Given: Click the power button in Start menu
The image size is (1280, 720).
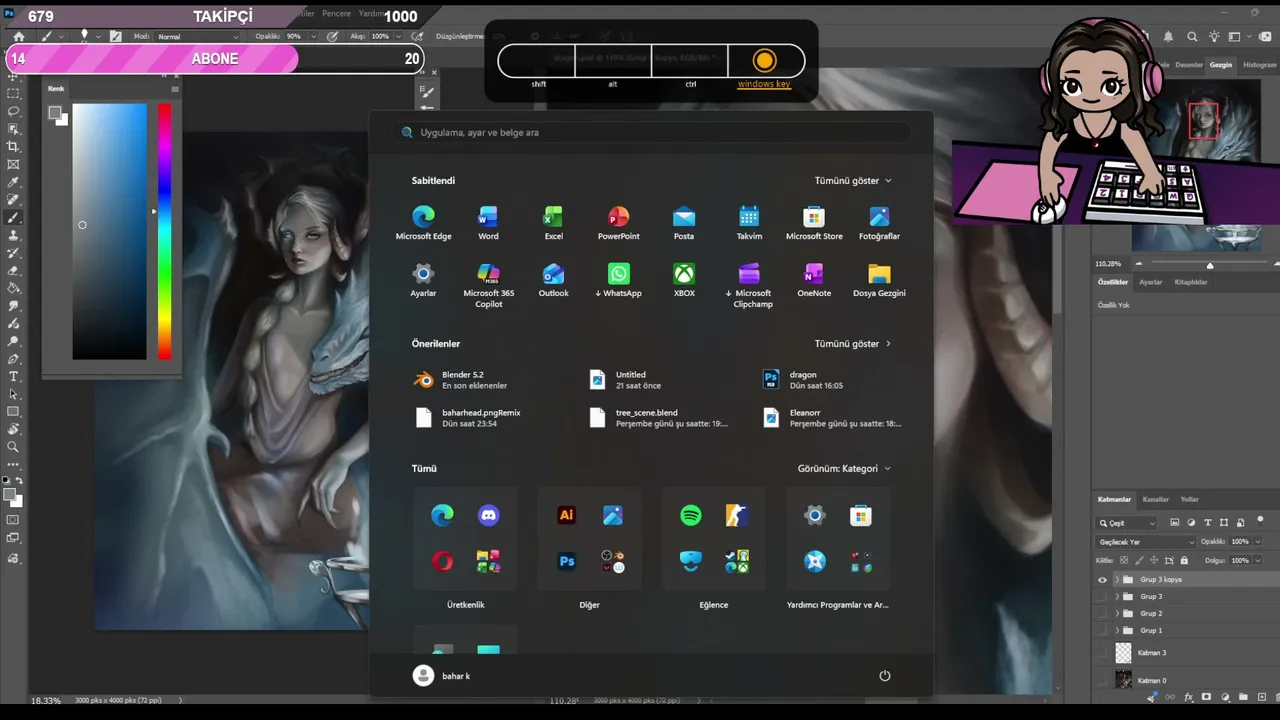Looking at the screenshot, I should pyautogui.click(x=884, y=676).
